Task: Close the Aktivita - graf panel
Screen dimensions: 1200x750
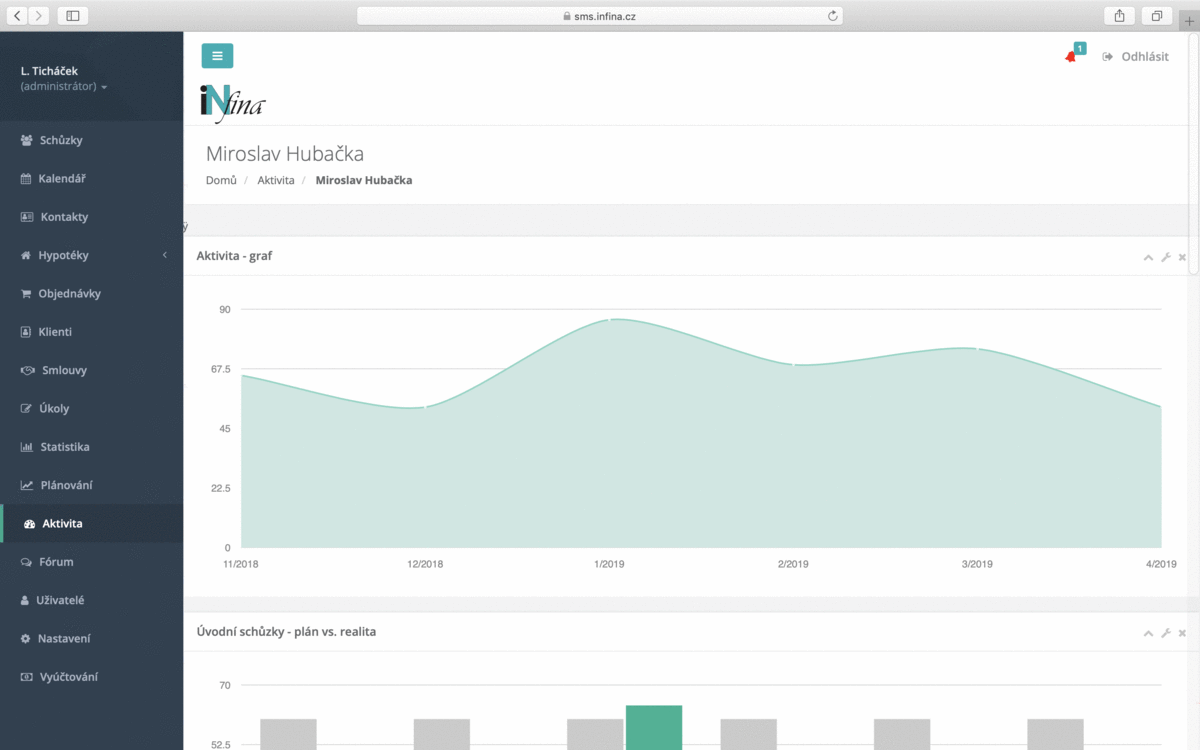Action: click(1182, 257)
